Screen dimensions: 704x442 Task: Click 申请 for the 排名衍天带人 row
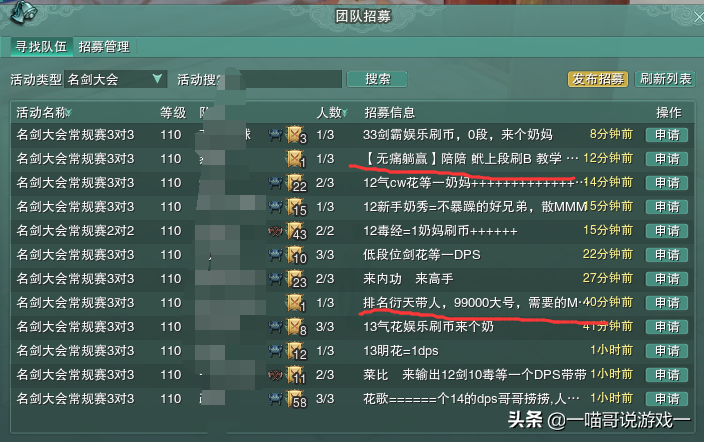pos(667,303)
